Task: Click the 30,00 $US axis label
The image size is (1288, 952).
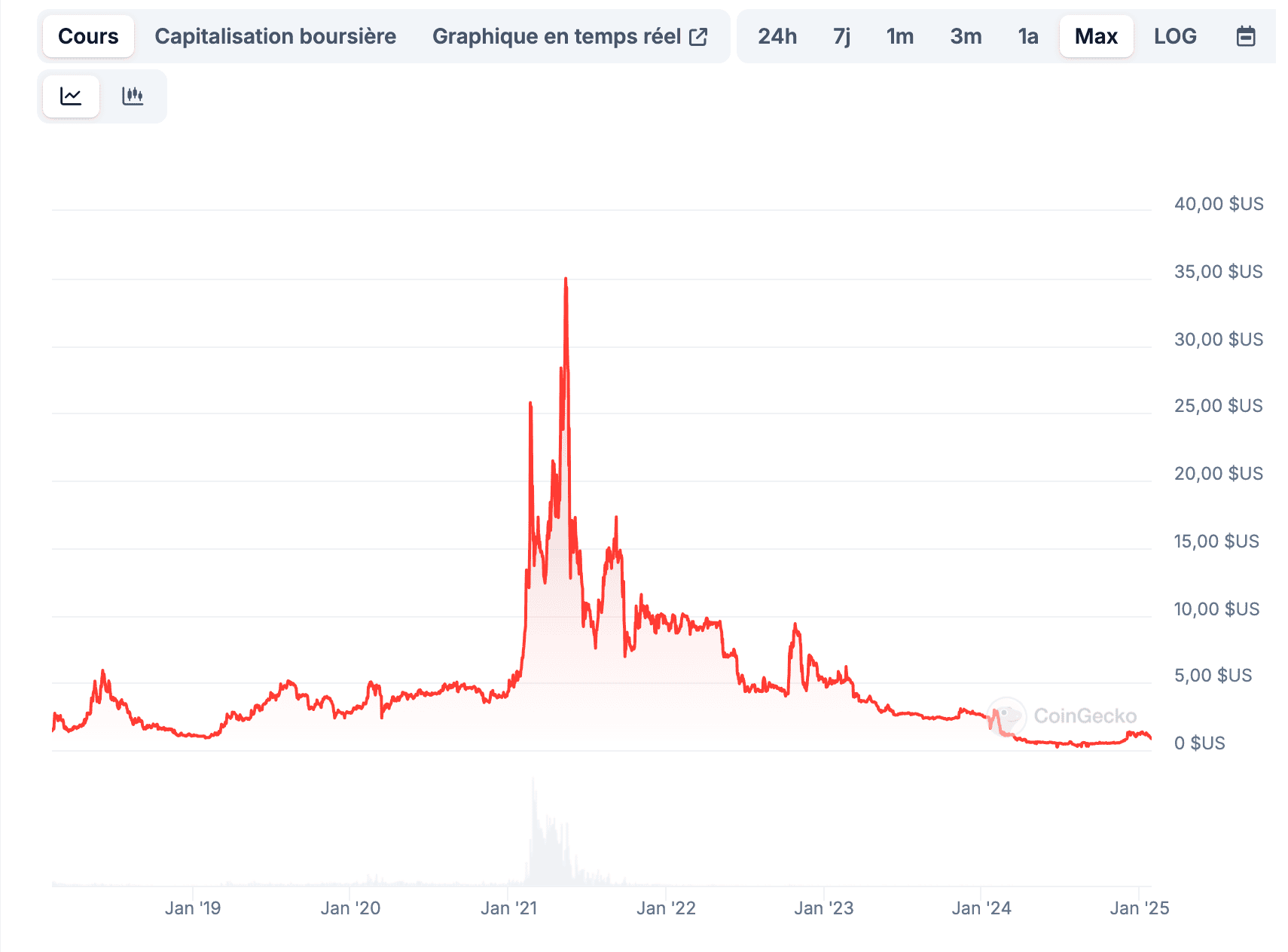Action: pos(1219,340)
